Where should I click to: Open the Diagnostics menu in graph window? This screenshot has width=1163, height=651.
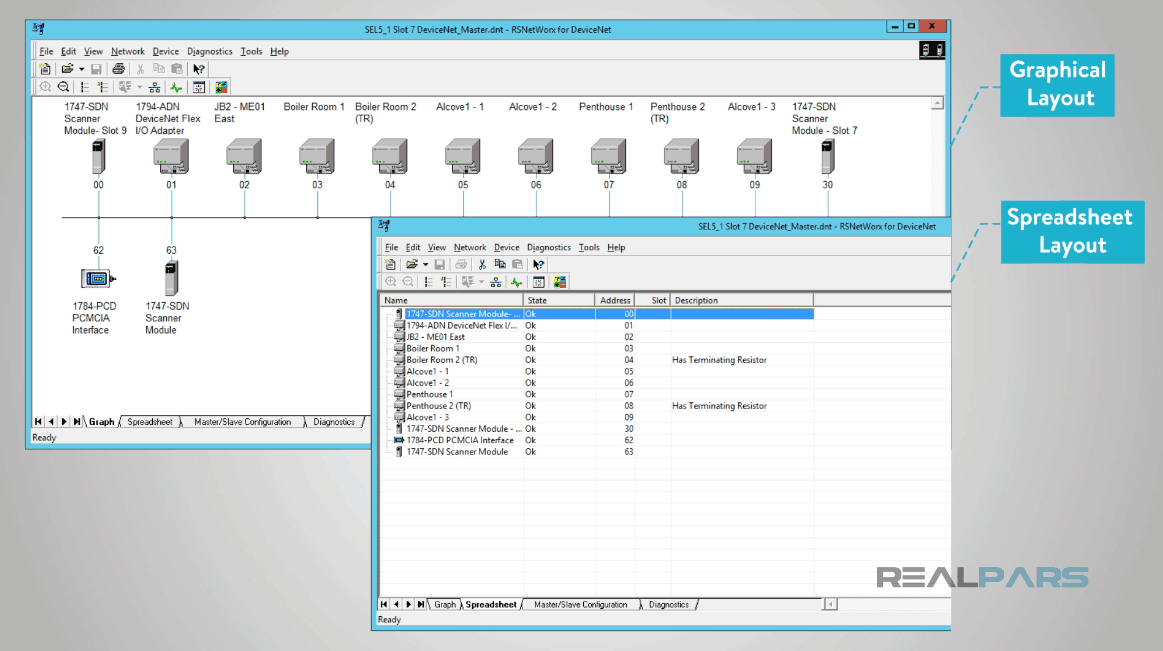(x=210, y=51)
